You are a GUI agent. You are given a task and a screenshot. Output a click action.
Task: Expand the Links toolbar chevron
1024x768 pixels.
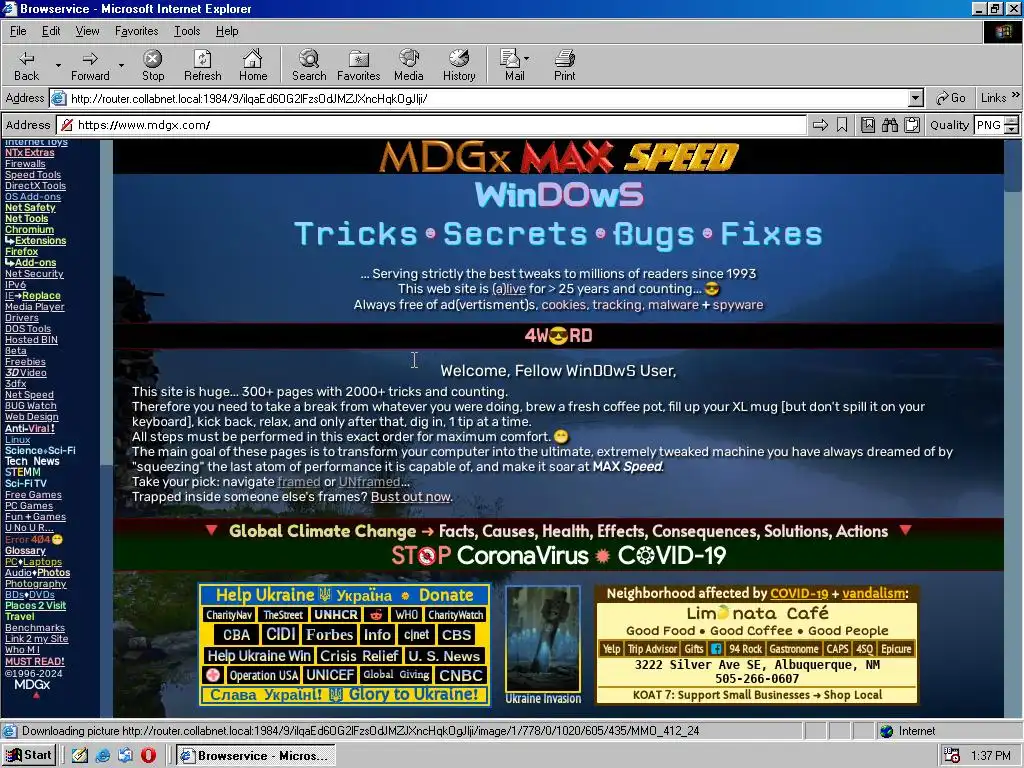point(1016,95)
